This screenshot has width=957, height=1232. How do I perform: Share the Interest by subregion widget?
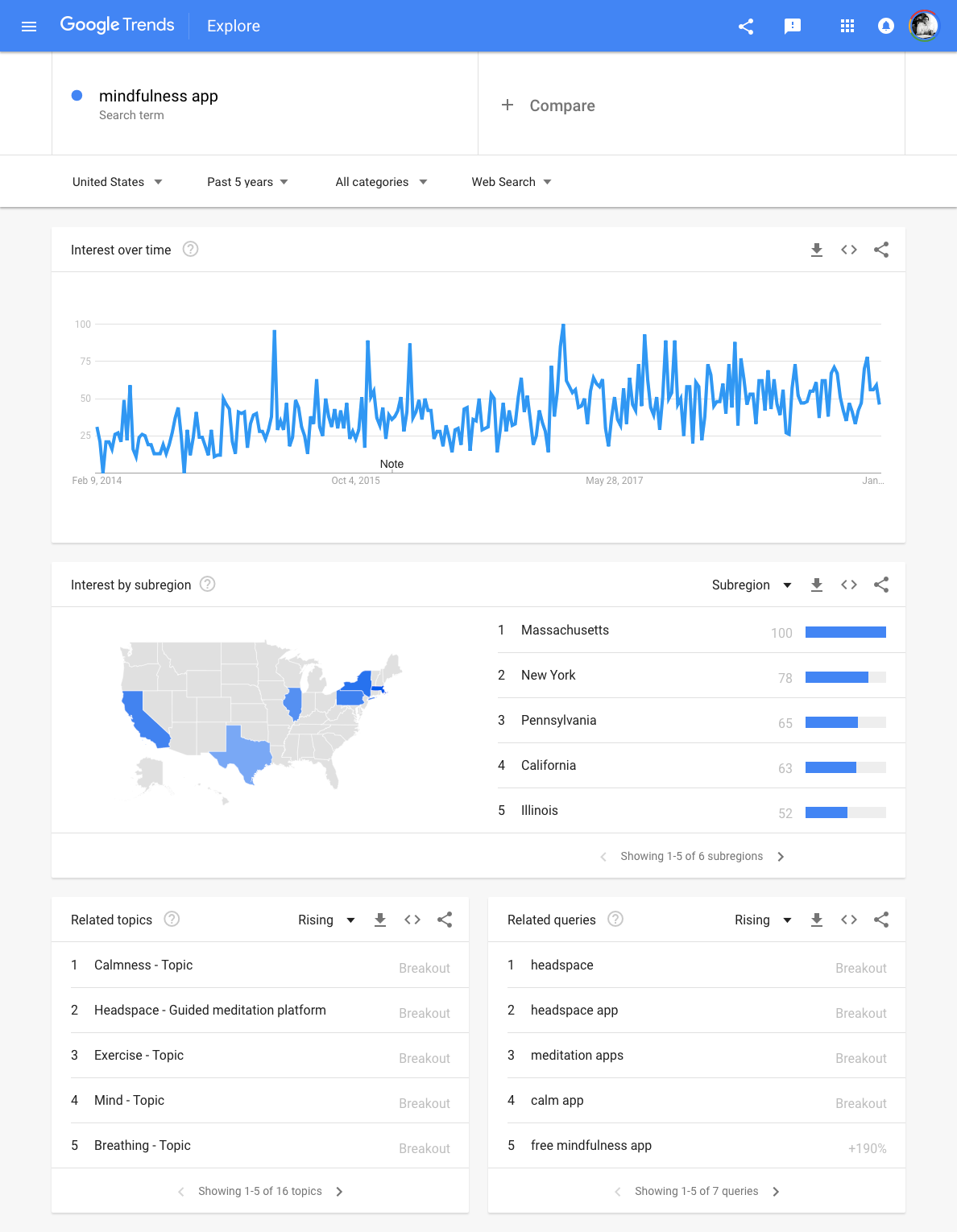[881, 585]
